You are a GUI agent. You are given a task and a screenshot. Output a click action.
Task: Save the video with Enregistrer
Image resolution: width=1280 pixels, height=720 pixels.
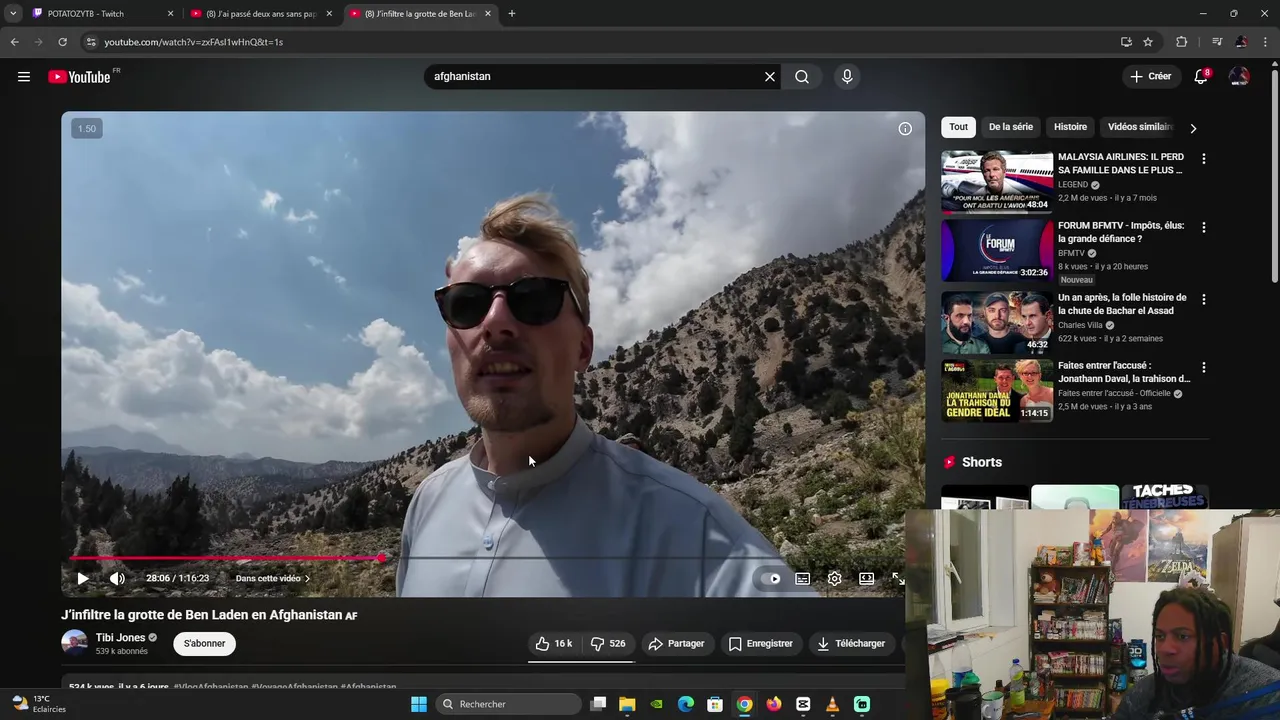click(760, 643)
